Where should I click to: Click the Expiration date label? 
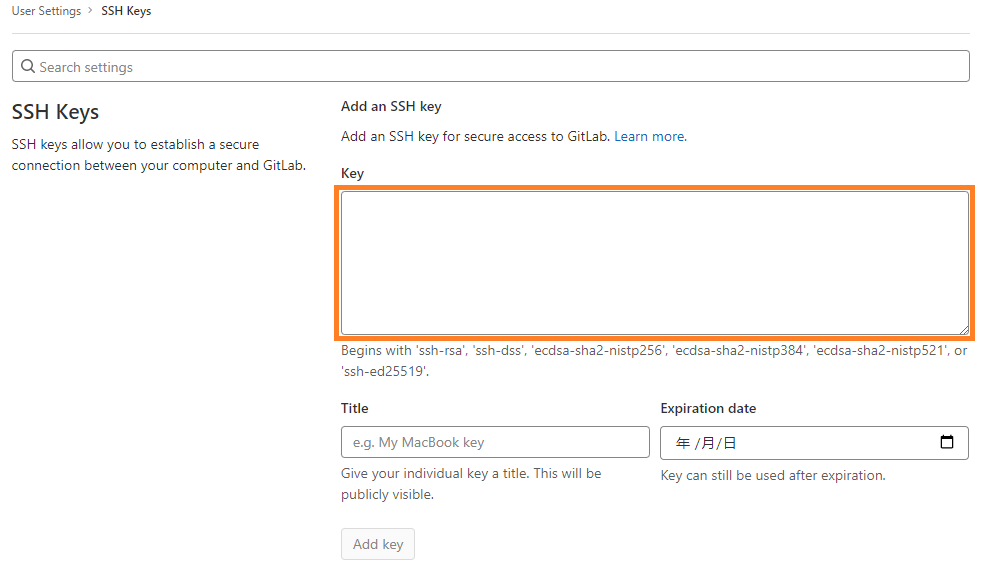[708, 408]
